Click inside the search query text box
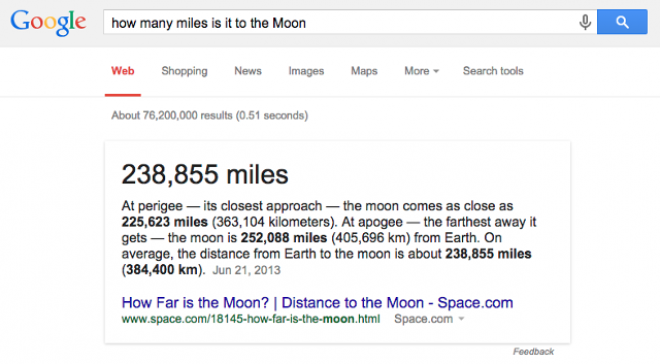660x364 pixels. point(339,22)
